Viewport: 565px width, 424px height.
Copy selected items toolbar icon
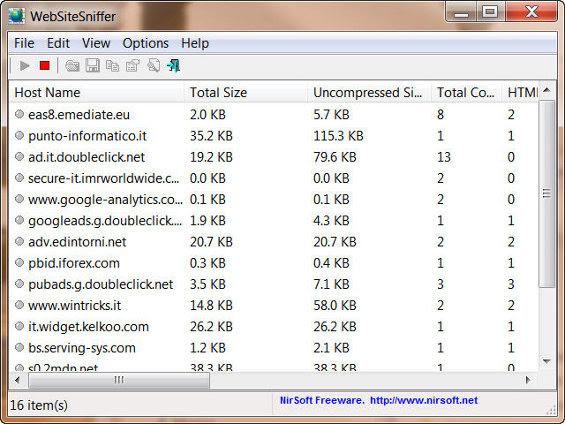click(x=112, y=66)
